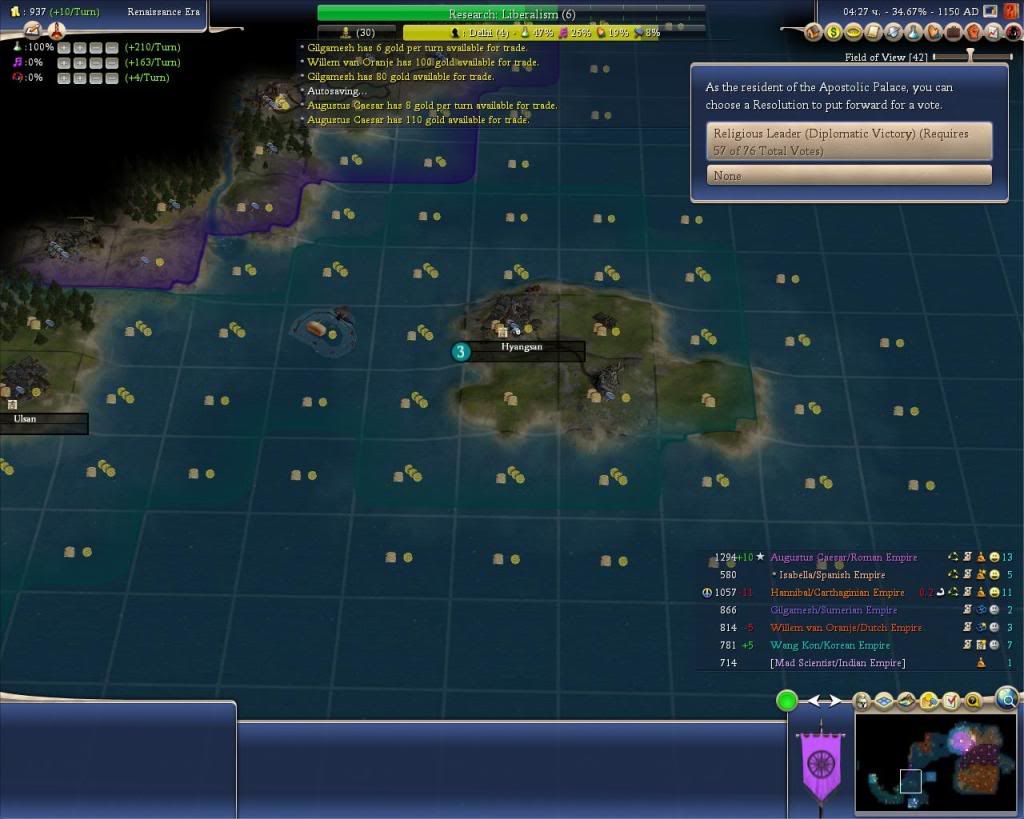
Task: Open the main menu screen icon
Action: (x=990, y=11)
